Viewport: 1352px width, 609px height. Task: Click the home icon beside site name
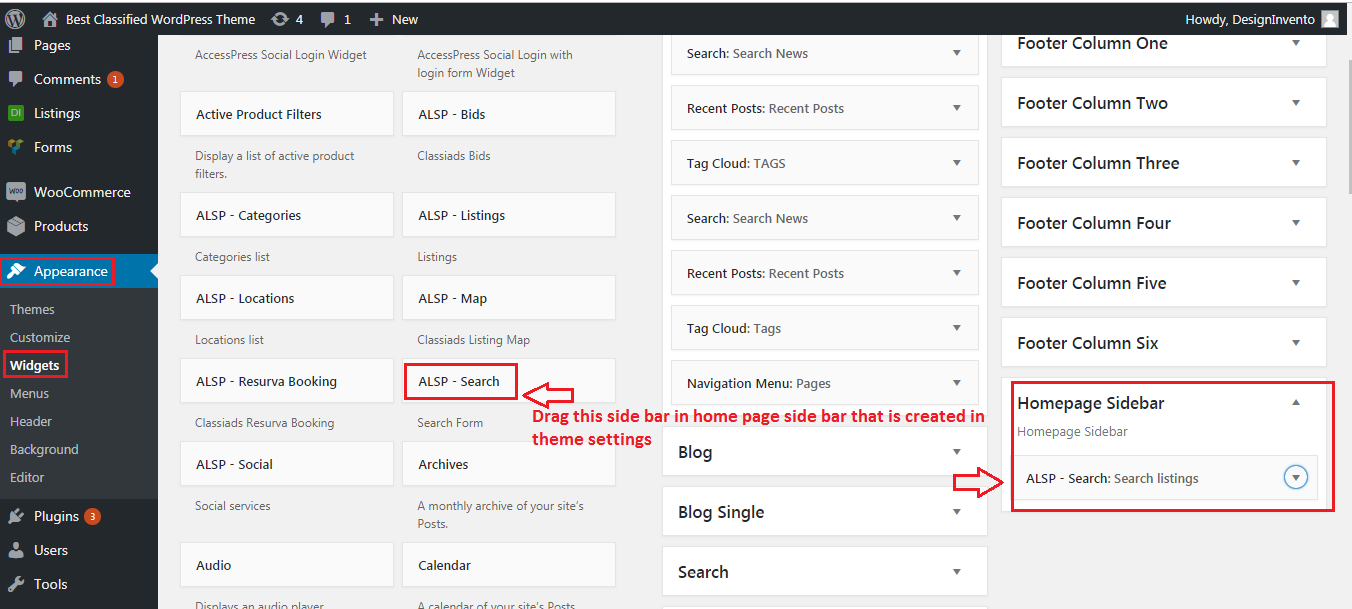(50, 19)
